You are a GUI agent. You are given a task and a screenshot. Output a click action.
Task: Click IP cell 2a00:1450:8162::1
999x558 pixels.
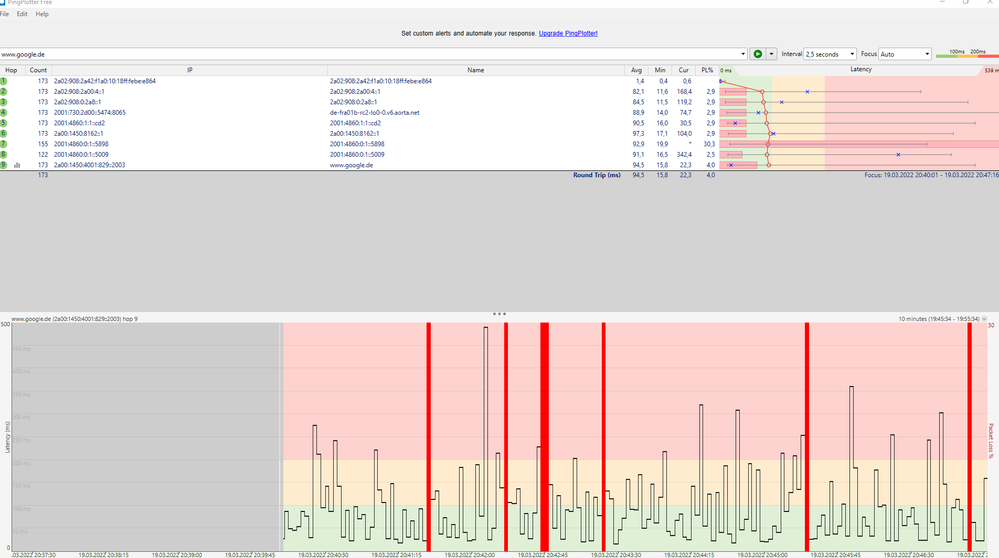(x=78, y=134)
